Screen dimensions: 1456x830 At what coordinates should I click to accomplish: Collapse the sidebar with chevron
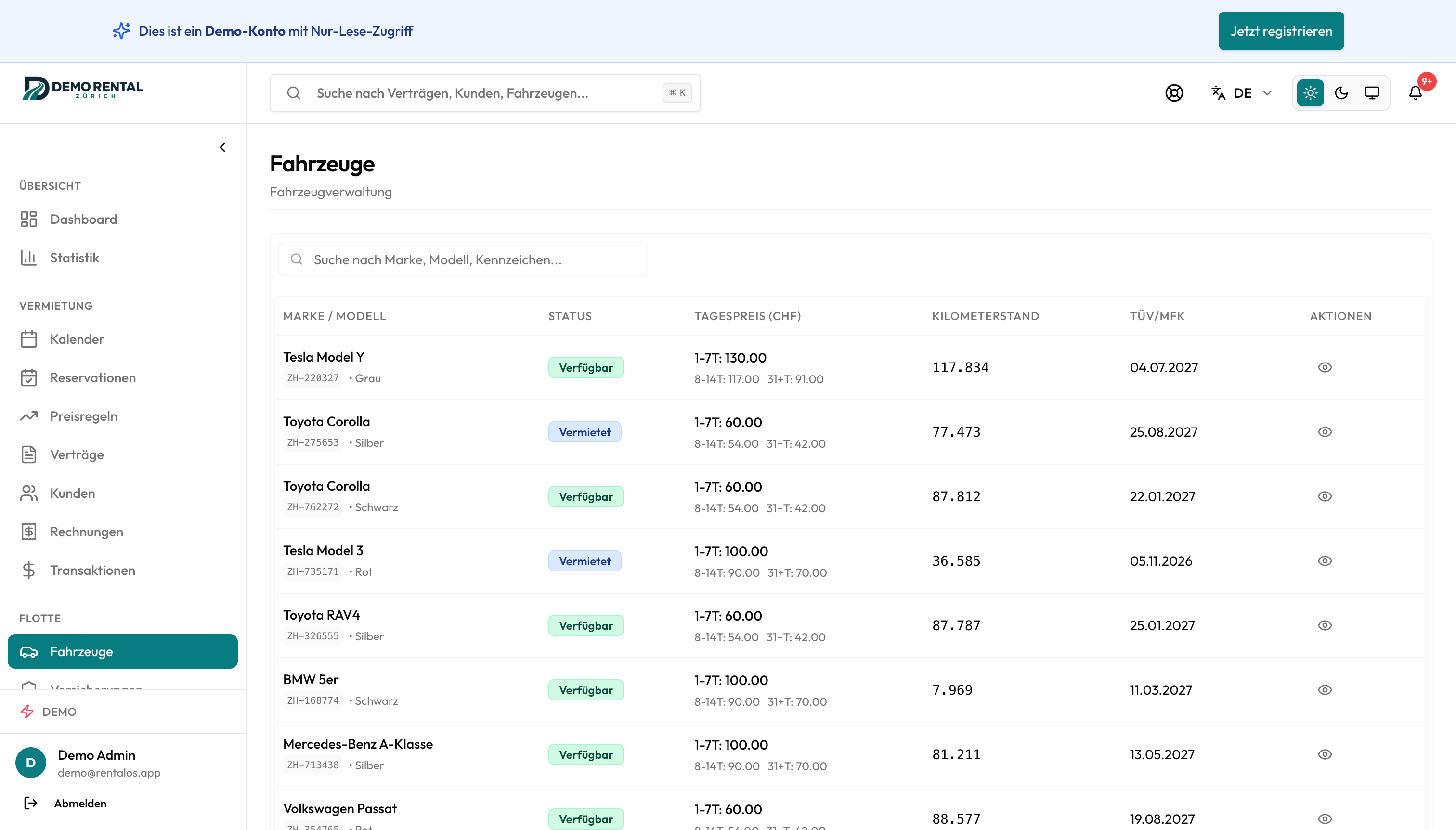(x=222, y=148)
